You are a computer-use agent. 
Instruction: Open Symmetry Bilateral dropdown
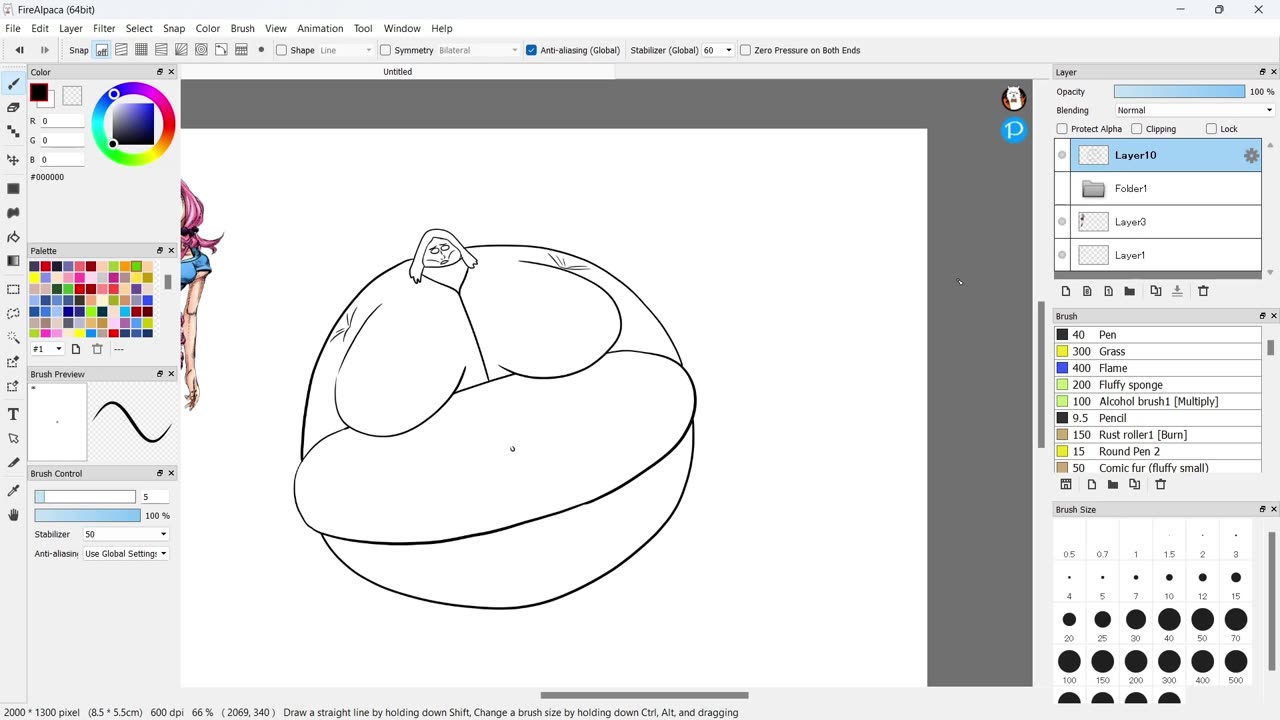[478, 50]
